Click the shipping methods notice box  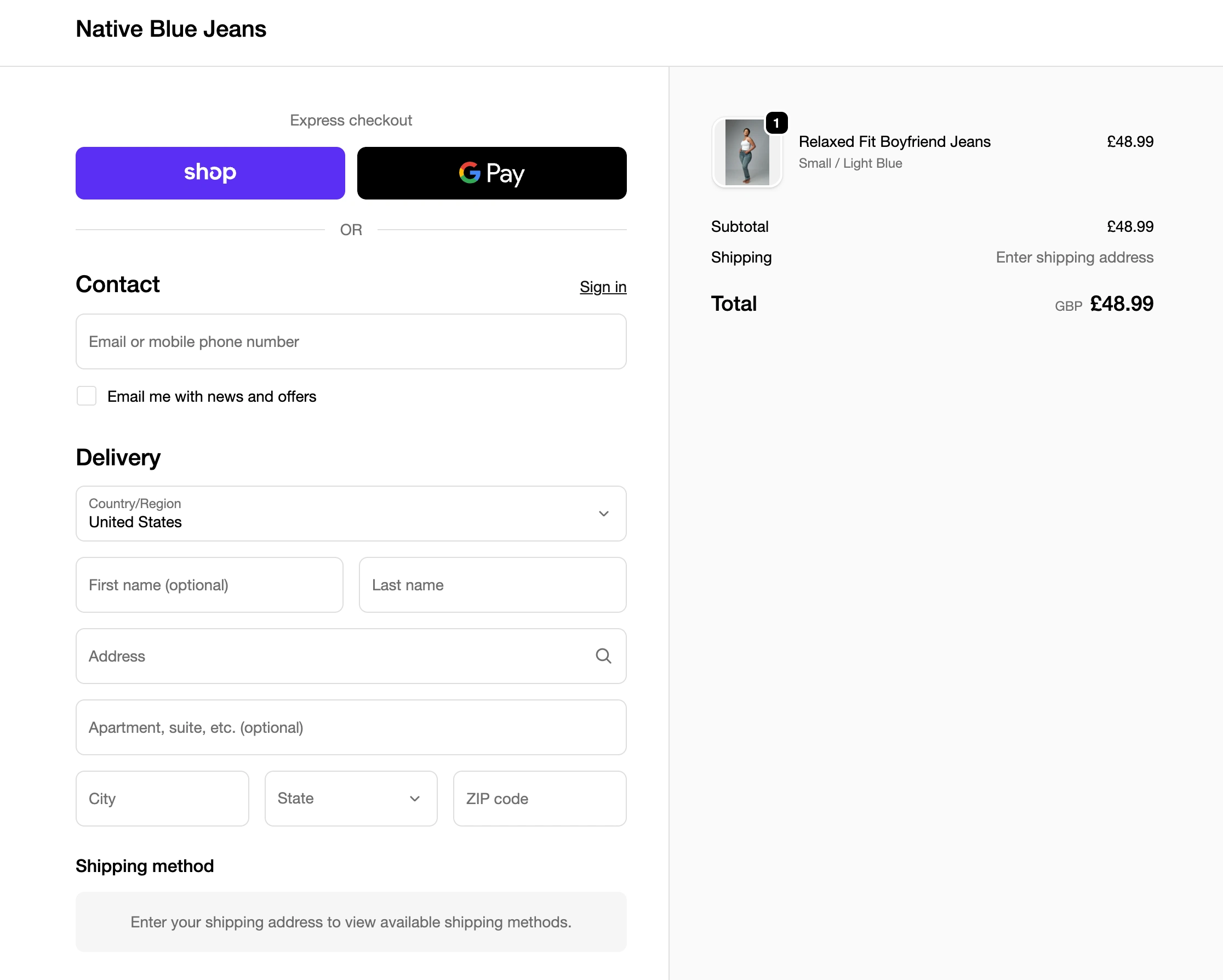[351, 921]
